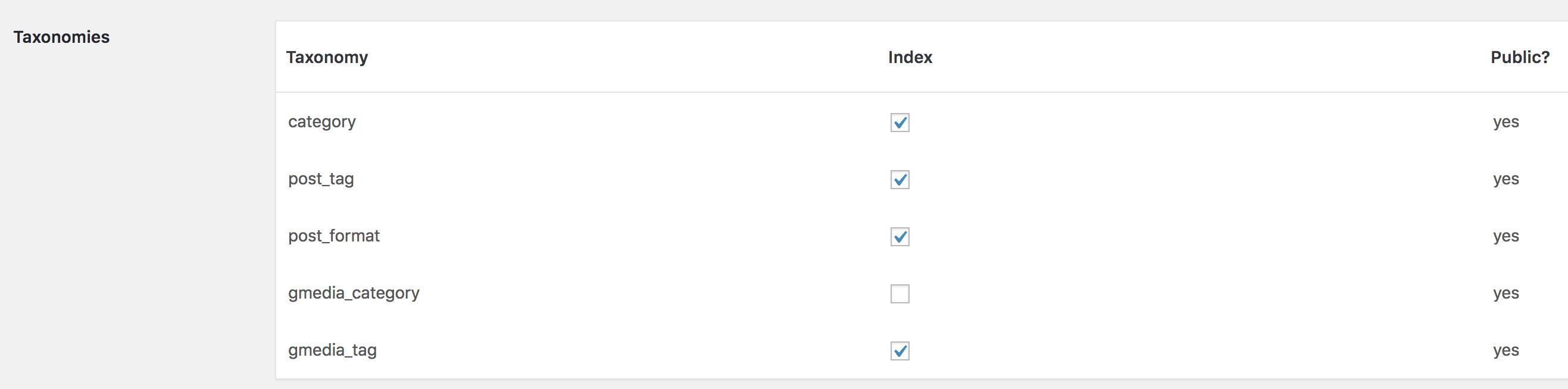Viewport: 1568px width, 389px height.
Task: Click the Index column header
Action: click(x=910, y=57)
